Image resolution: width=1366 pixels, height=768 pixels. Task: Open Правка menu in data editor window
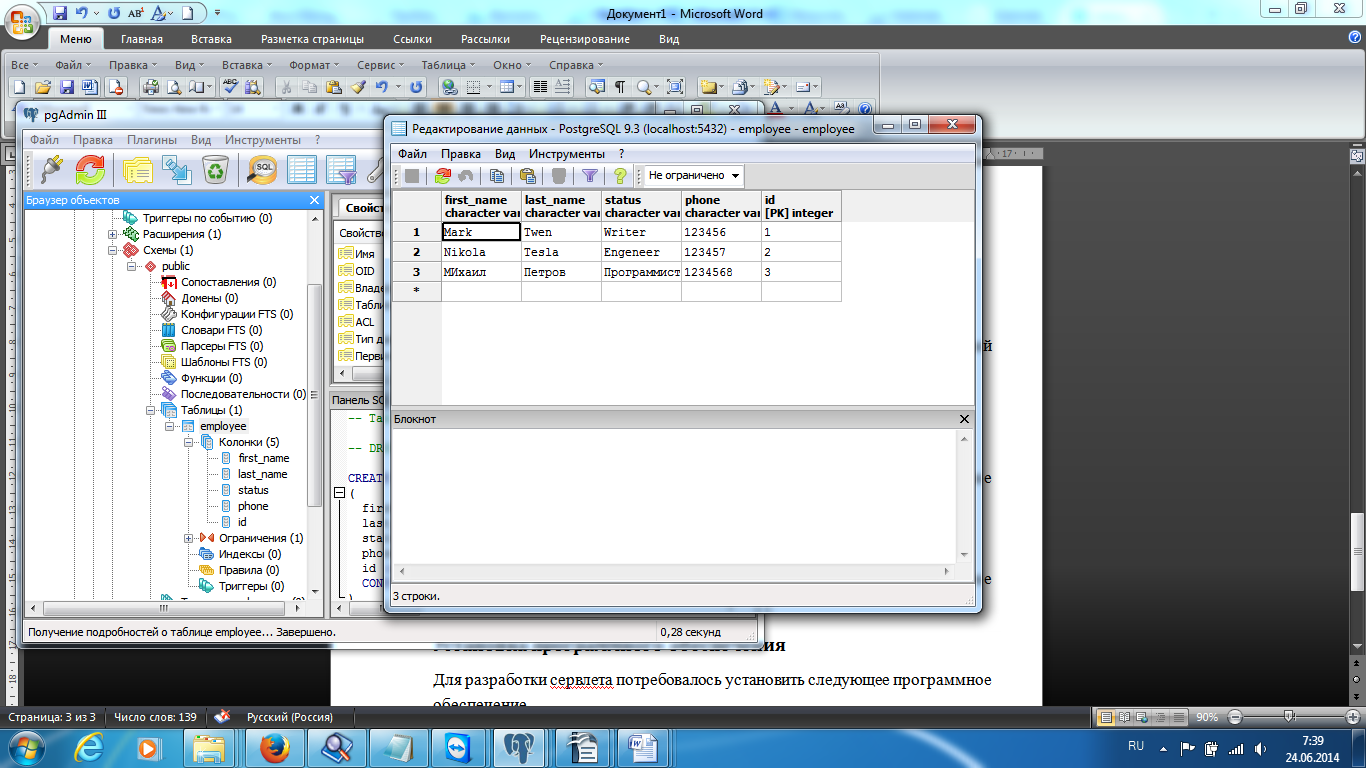tap(461, 154)
